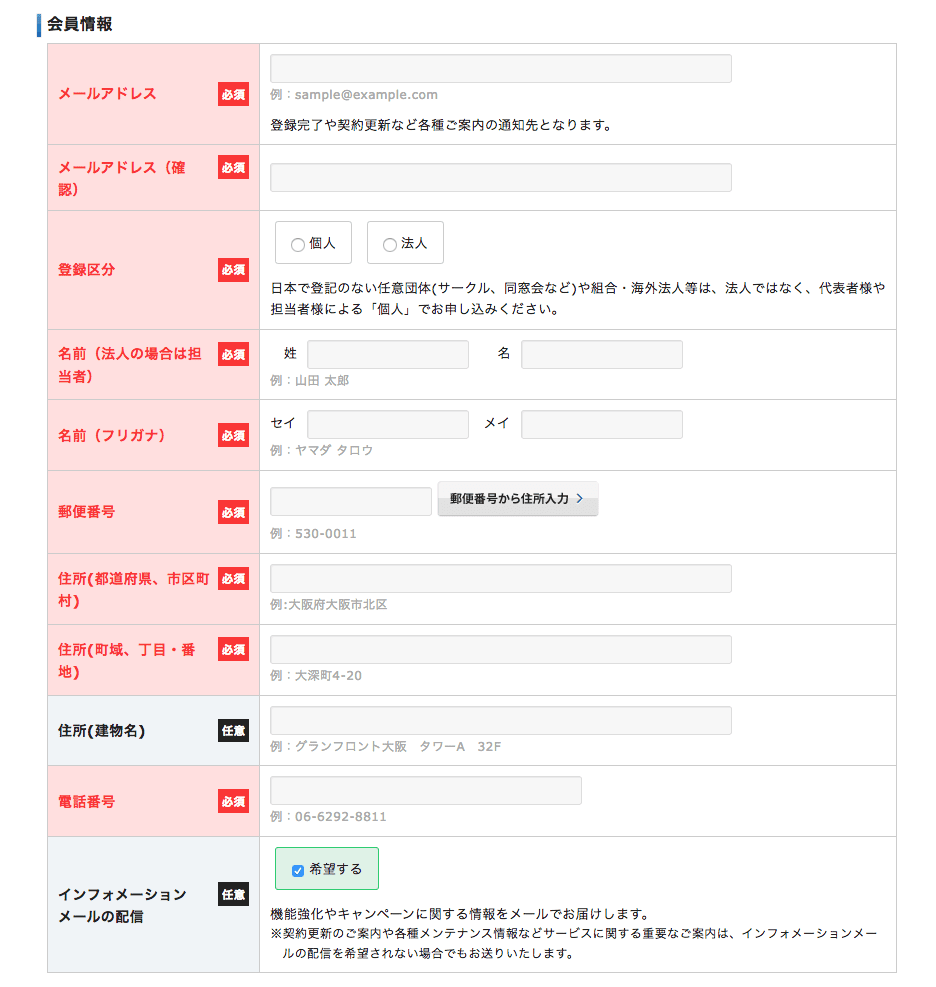The height and width of the screenshot is (987, 936).
Task: Click the 名 name input field
Action: [602, 354]
